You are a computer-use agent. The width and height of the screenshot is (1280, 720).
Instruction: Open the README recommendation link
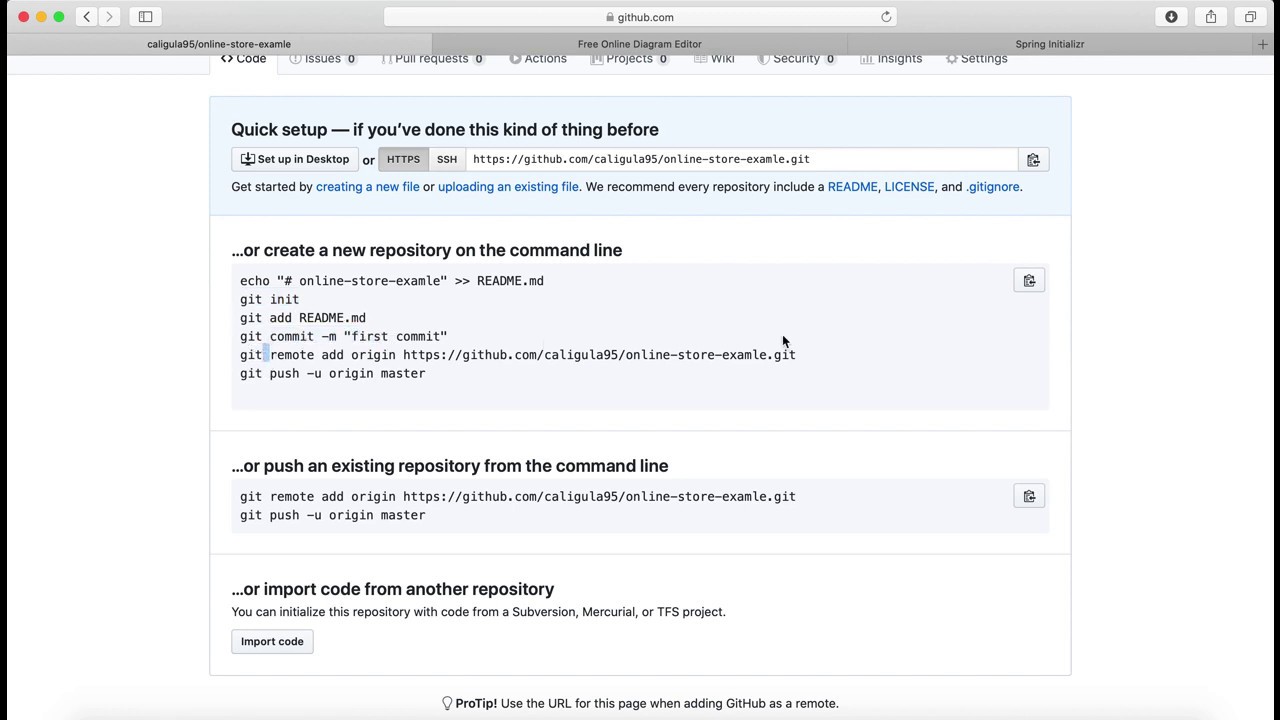[853, 187]
